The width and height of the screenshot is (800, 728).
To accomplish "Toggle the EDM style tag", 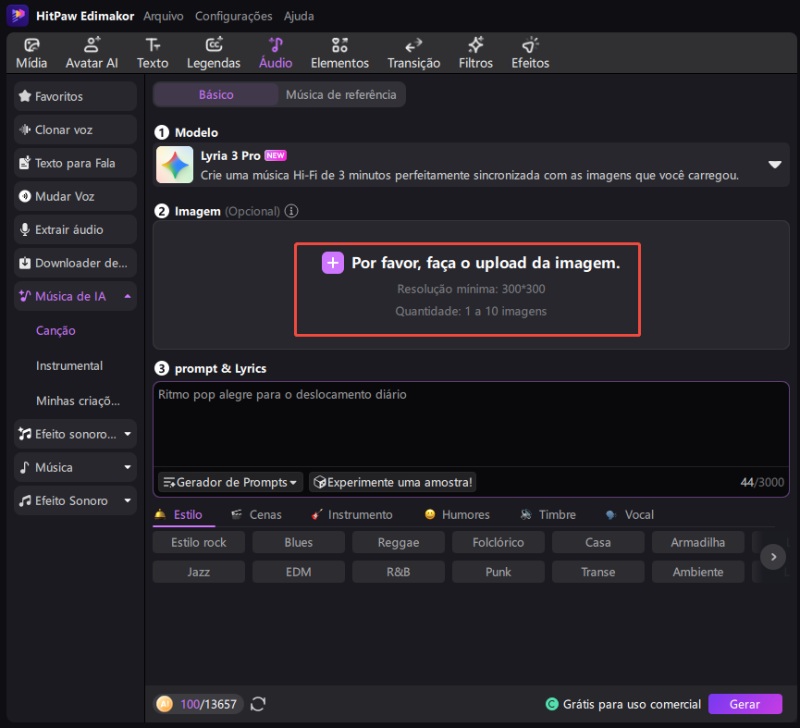I will pos(298,572).
